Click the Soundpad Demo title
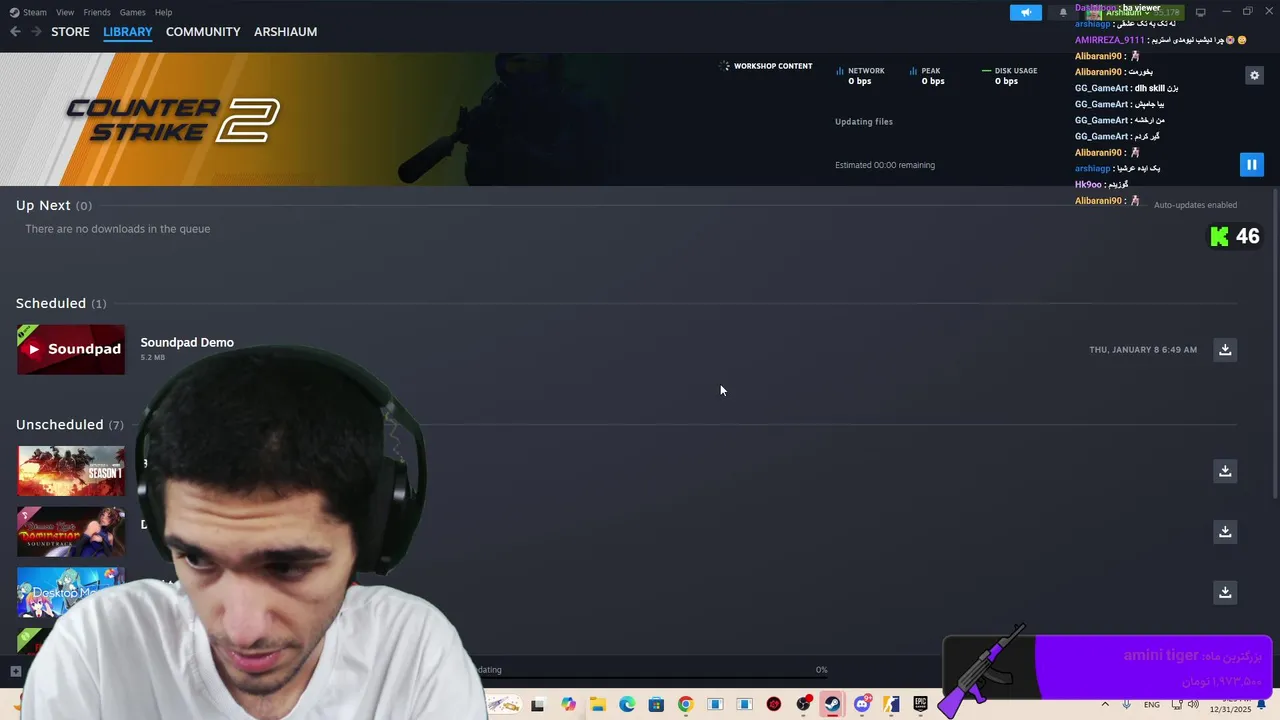This screenshot has height=720, width=1280. pyautogui.click(x=187, y=342)
